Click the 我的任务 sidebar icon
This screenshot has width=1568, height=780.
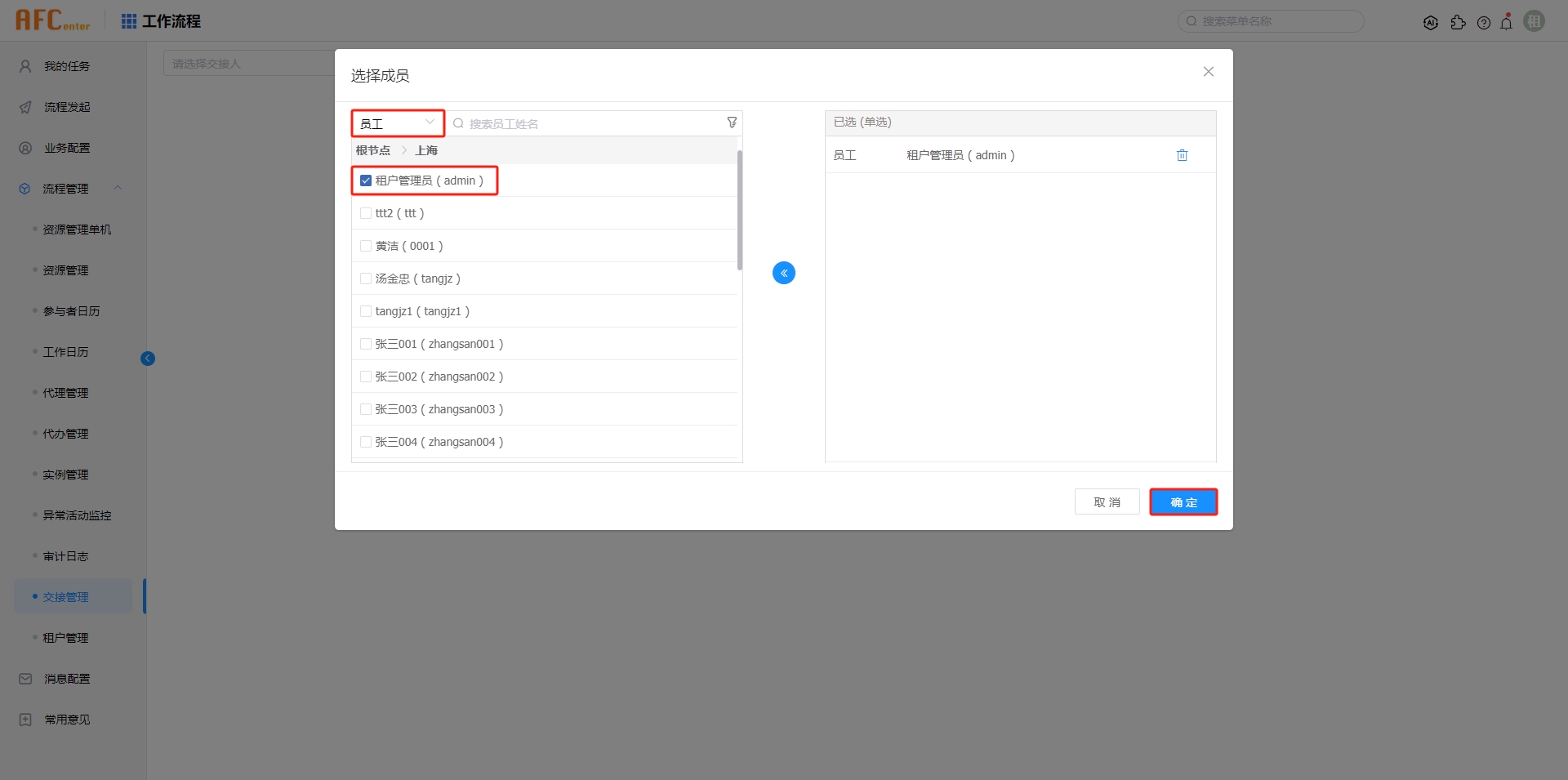click(24, 66)
